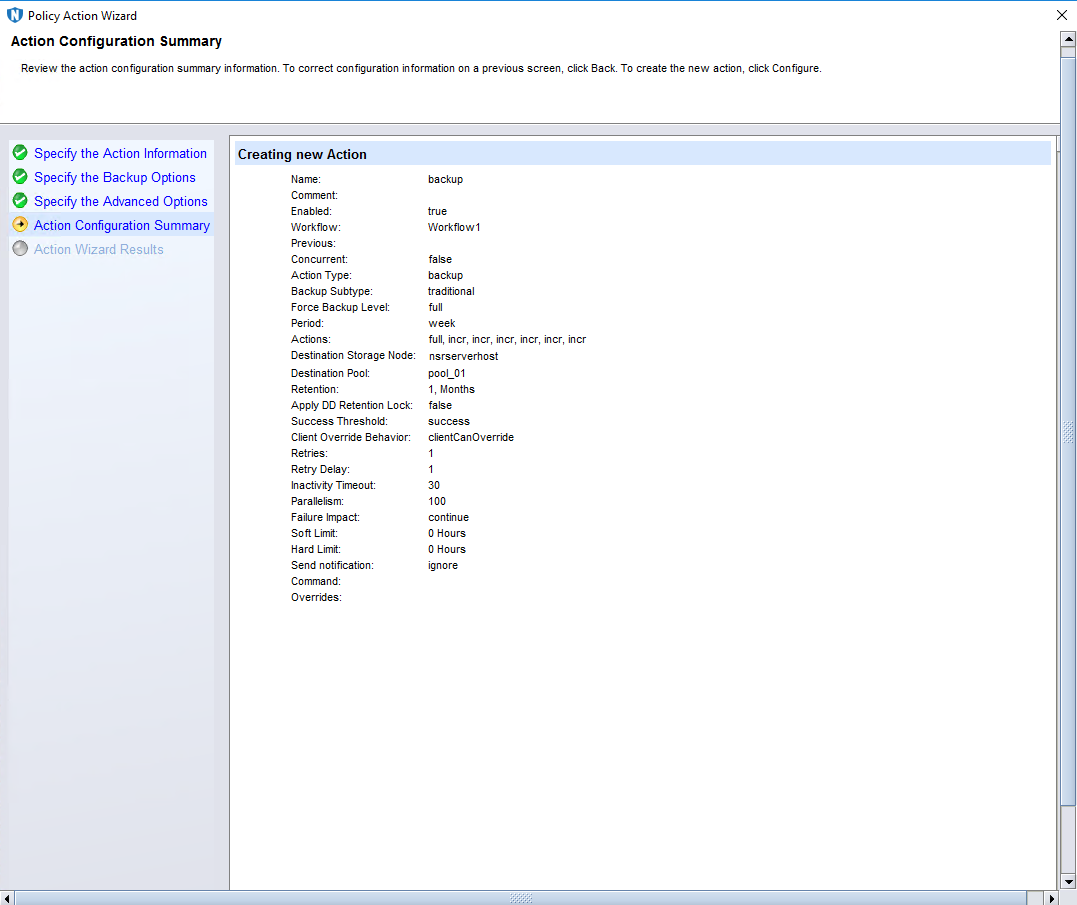Select the Action Wizard Results step

pyautogui.click(x=99, y=249)
